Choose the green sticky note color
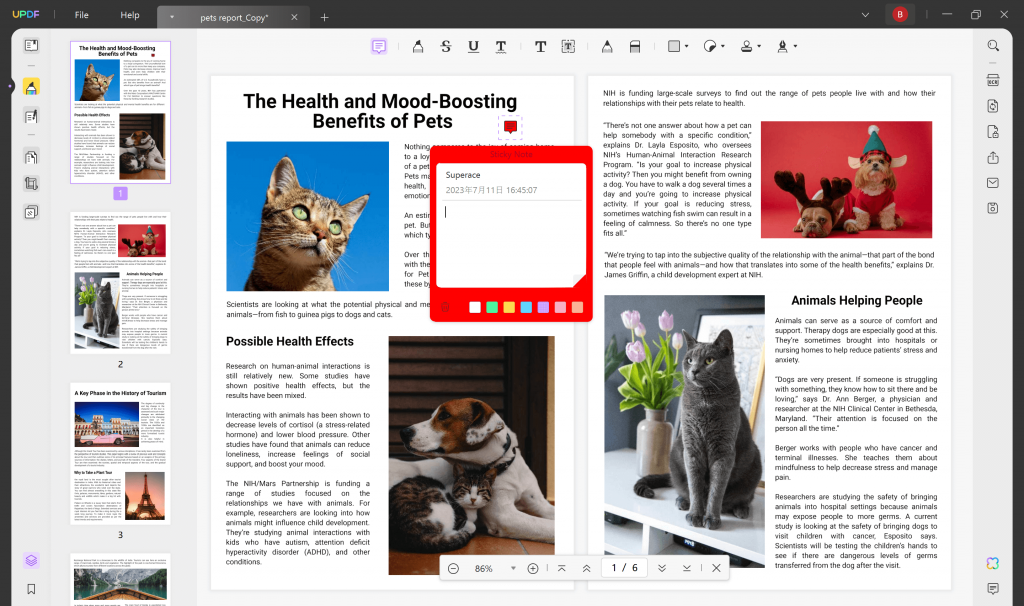This screenshot has width=1024, height=606. 492,307
